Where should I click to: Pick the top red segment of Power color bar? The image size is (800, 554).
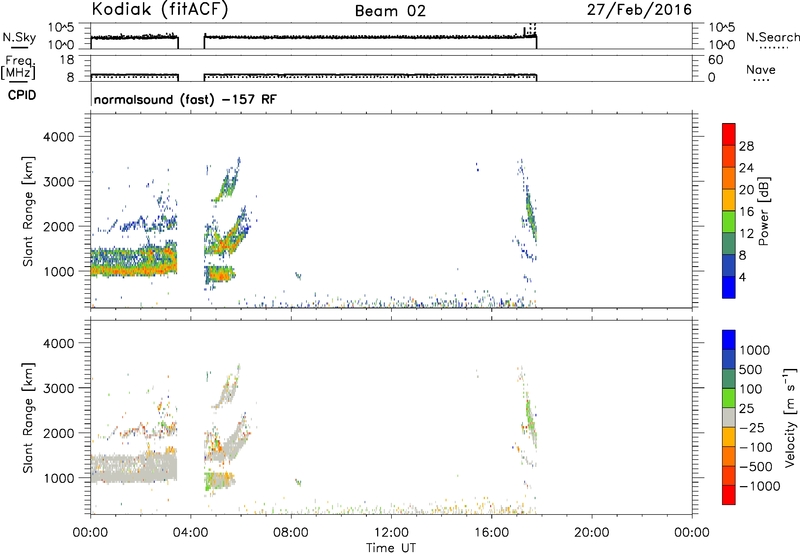coord(729,134)
